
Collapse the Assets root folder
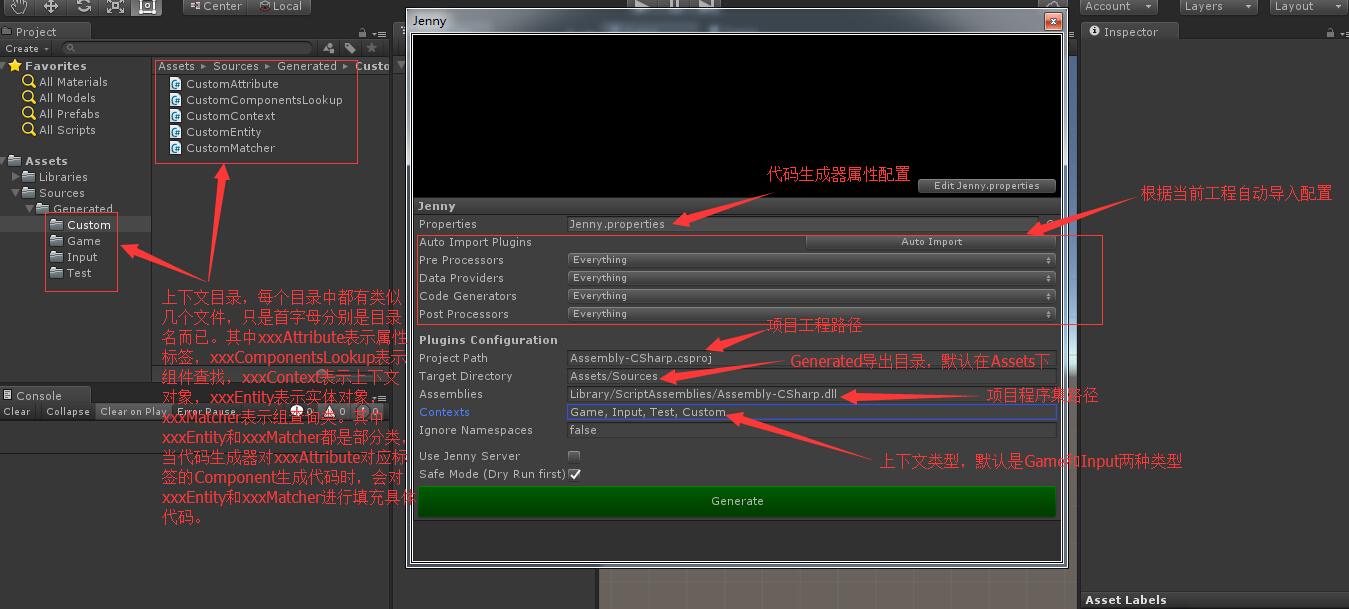tap(5, 161)
